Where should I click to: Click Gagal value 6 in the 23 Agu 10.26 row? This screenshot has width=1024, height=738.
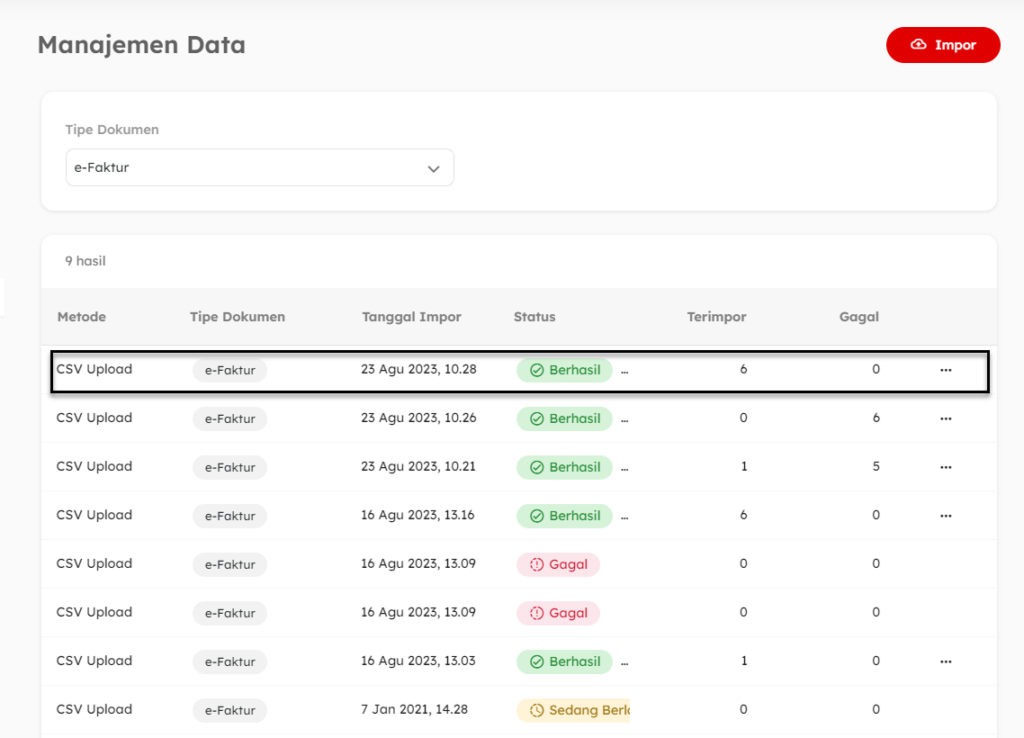[x=876, y=418]
